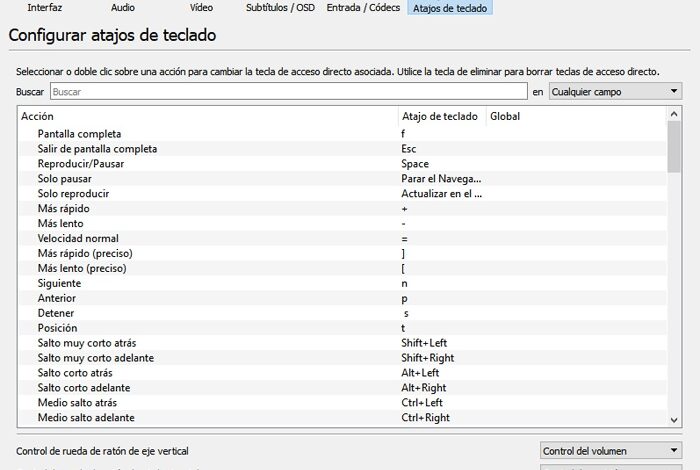Select the Detener action row
The image size is (700, 470).
tap(58, 313)
